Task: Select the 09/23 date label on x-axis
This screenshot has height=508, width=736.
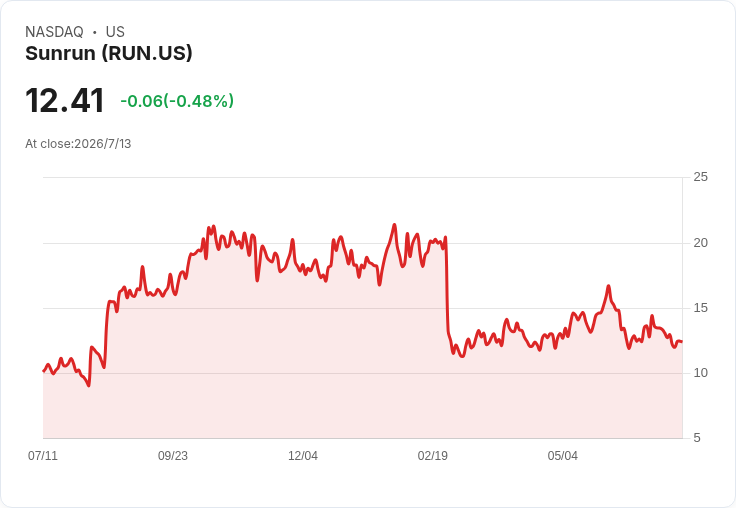Action: pyautogui.click(x=173, y=455)
